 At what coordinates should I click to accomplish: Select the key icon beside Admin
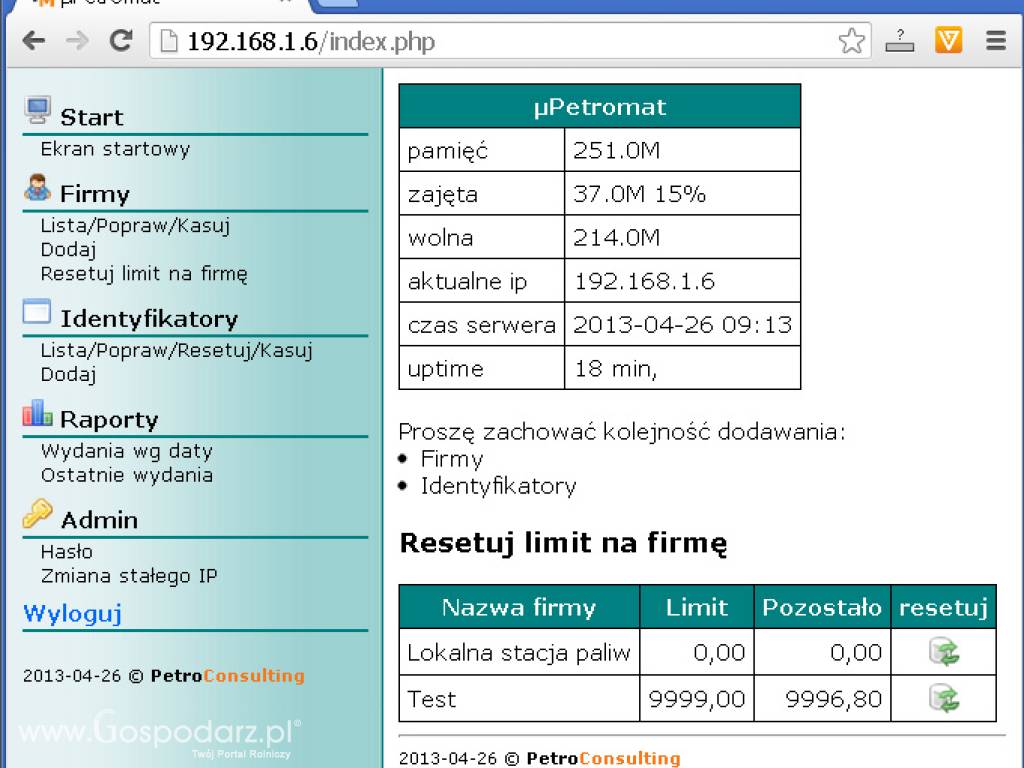click(37, 513)
